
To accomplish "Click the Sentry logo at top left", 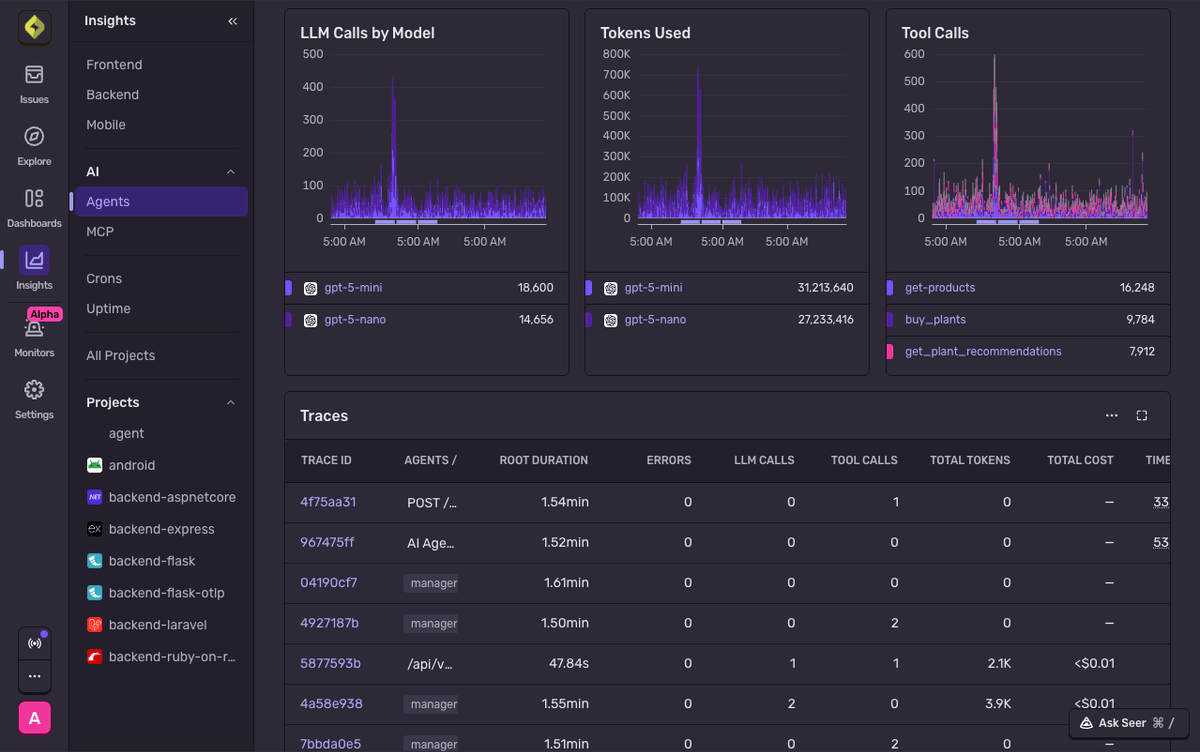I will [x=34, y=27].
